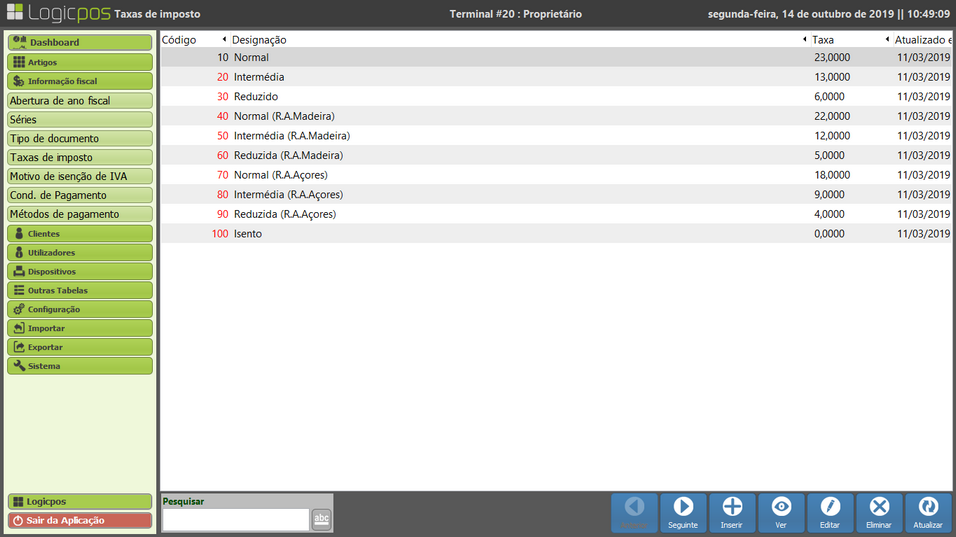The height and width of the screenshot is (537, 956).
Task: Open the Dashboard sidebar button
Action: coord(80,43)
